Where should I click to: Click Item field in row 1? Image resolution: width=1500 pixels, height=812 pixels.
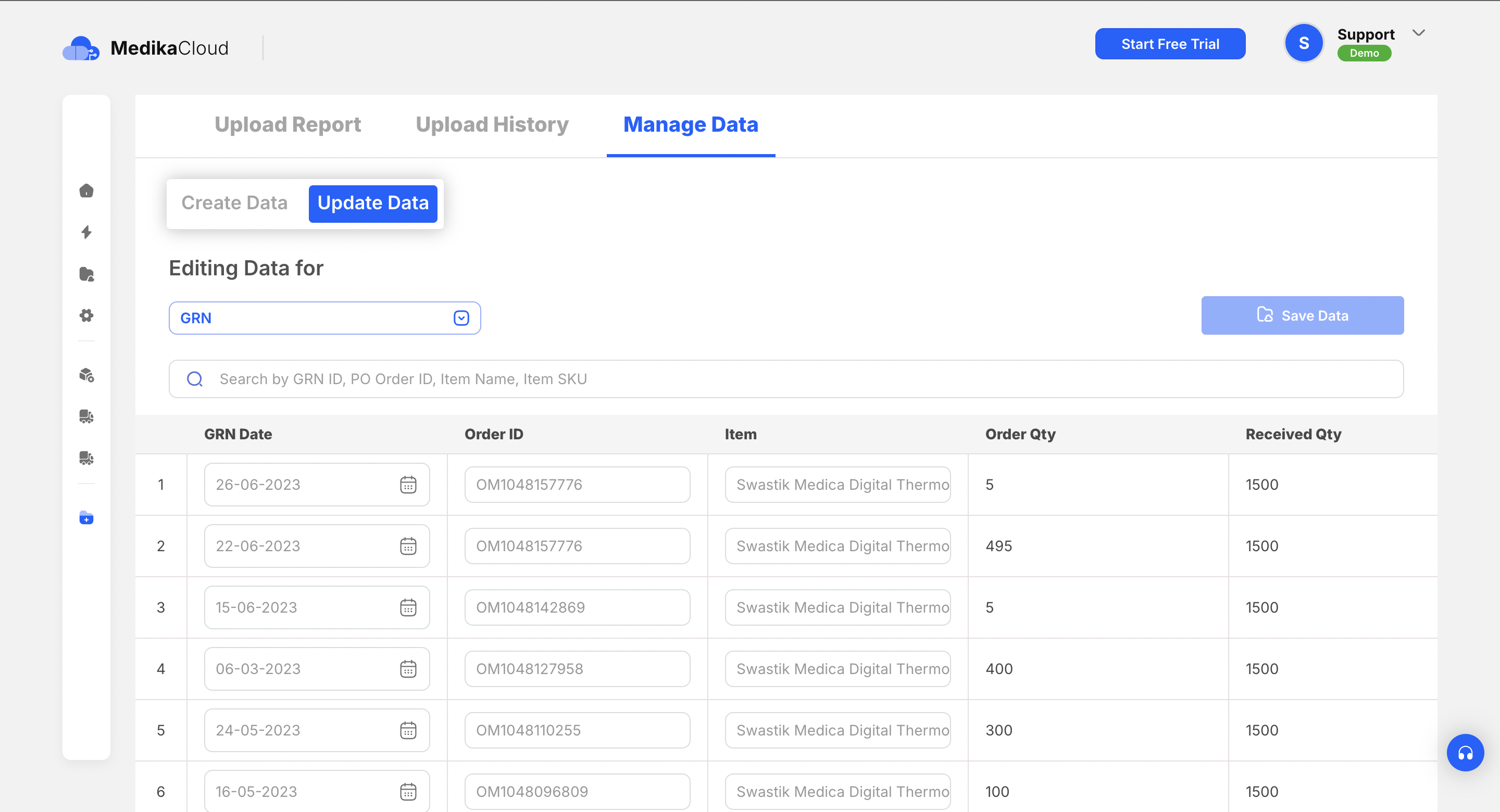[x=838, y=484]
